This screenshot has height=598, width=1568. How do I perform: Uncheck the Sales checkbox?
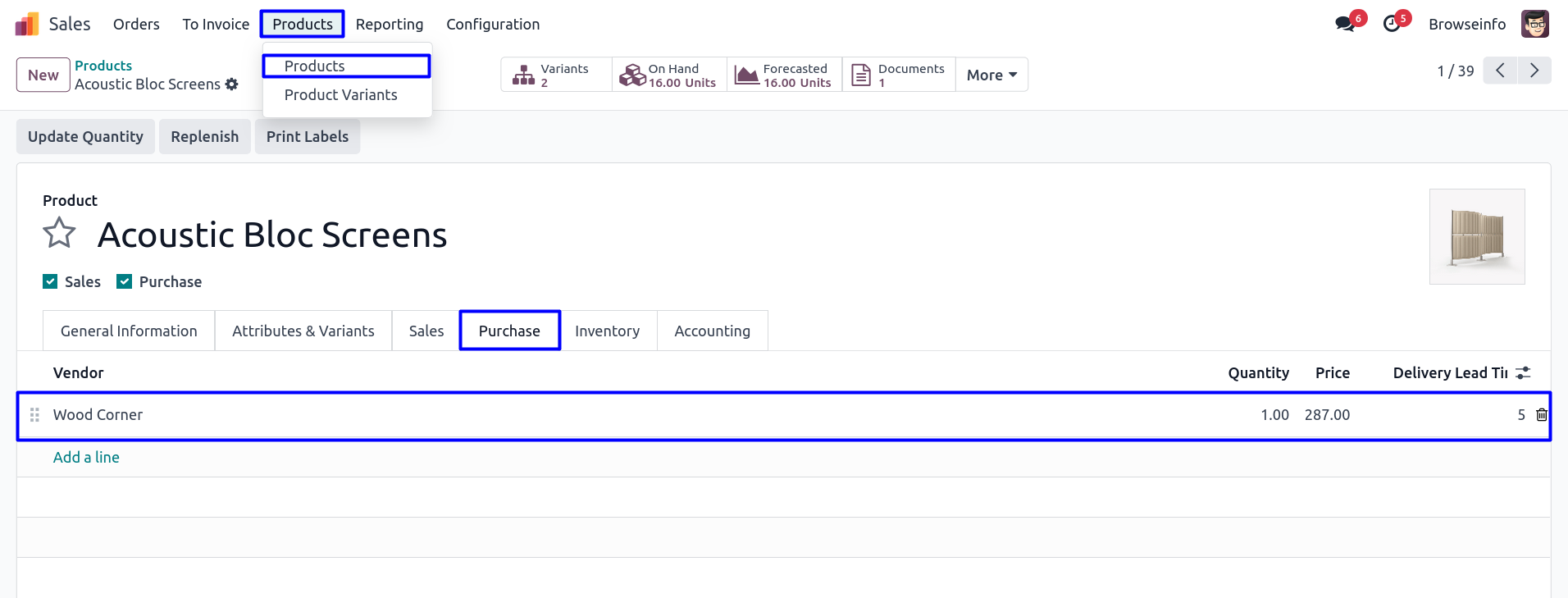50,281
